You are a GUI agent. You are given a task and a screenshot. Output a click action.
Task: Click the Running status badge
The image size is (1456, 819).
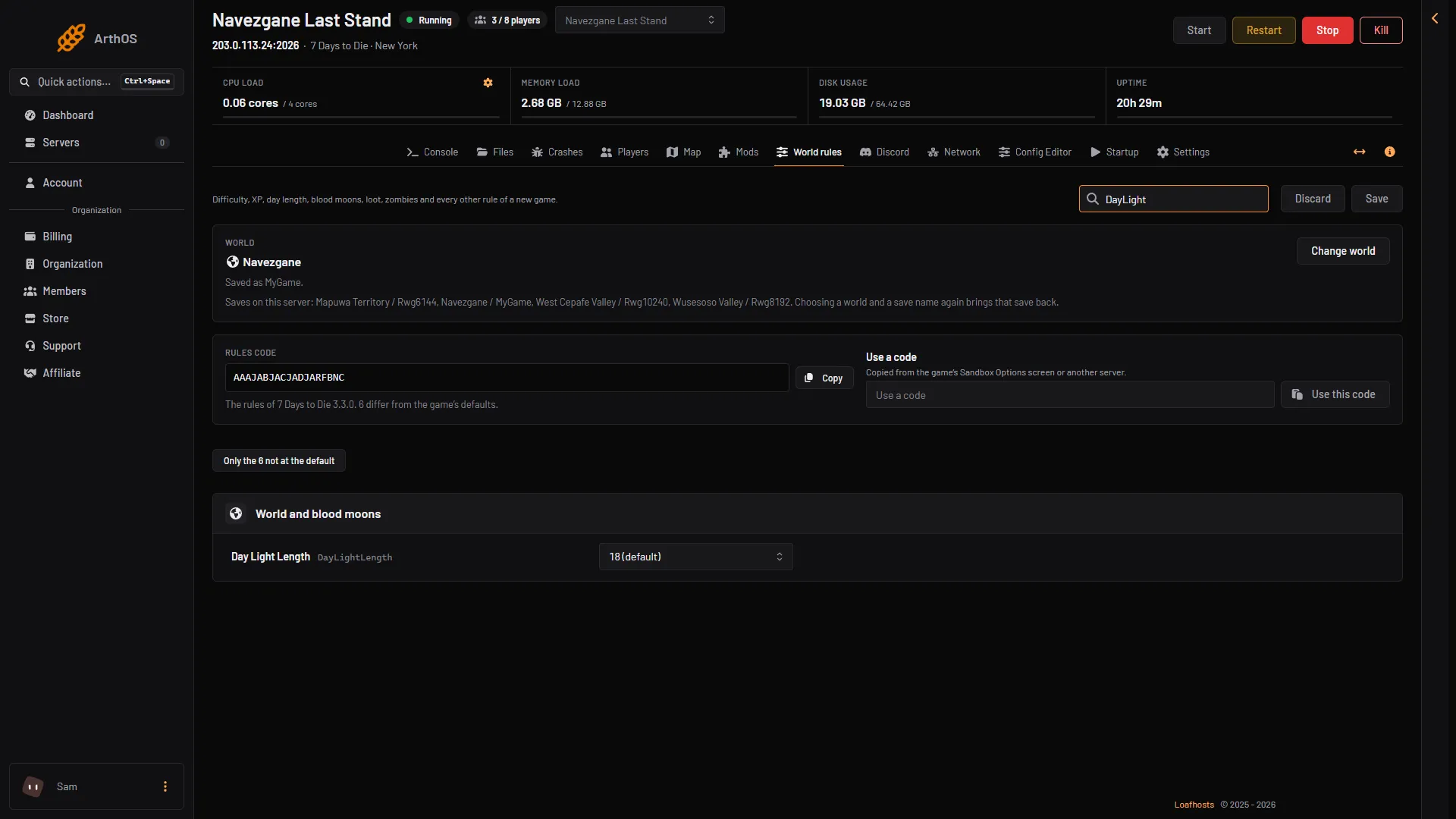tap(429, 20)
